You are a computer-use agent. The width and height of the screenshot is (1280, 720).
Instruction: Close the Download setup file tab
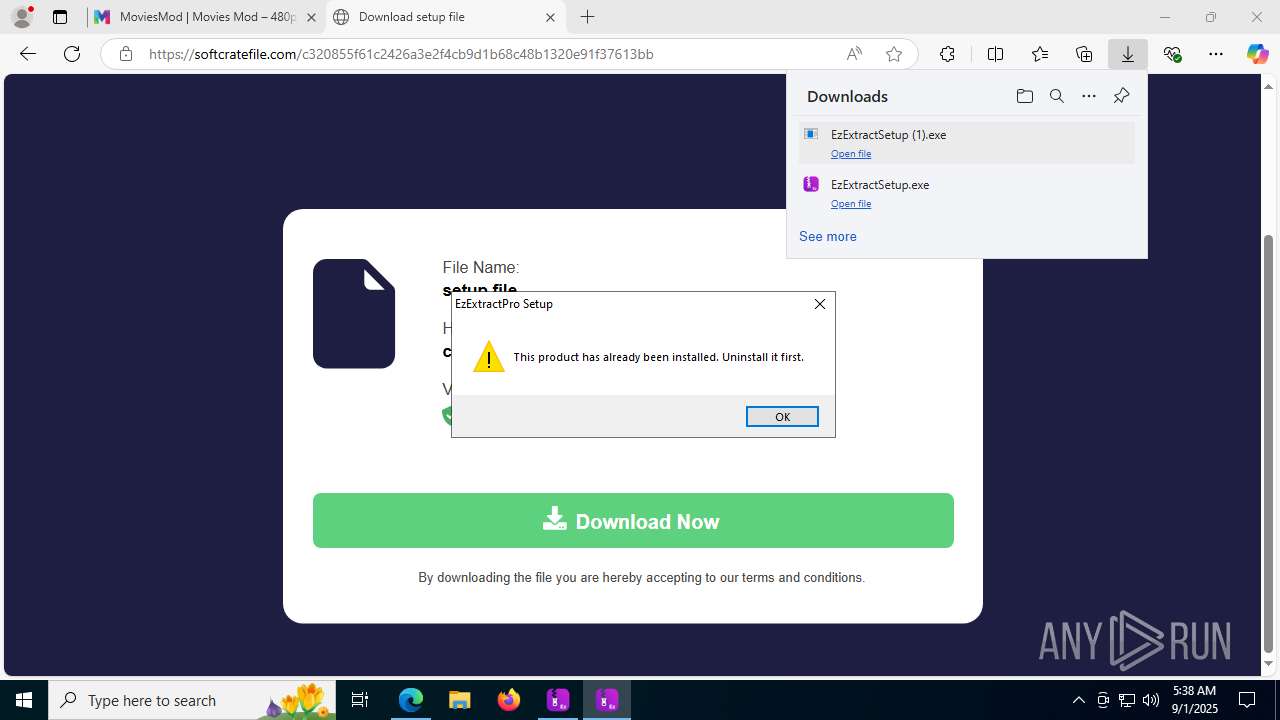[x=550, y=17]
